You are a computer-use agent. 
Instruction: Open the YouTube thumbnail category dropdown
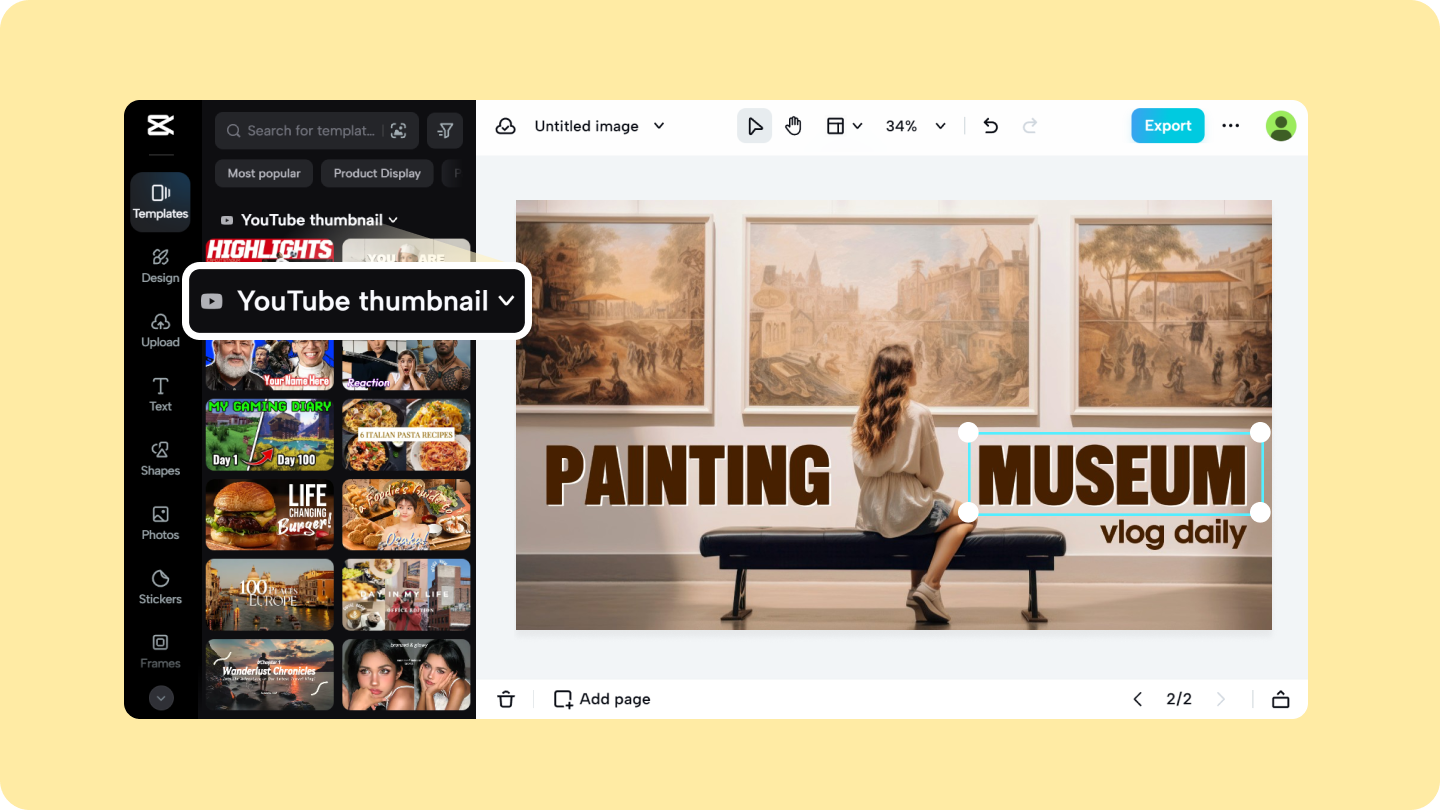356,301
